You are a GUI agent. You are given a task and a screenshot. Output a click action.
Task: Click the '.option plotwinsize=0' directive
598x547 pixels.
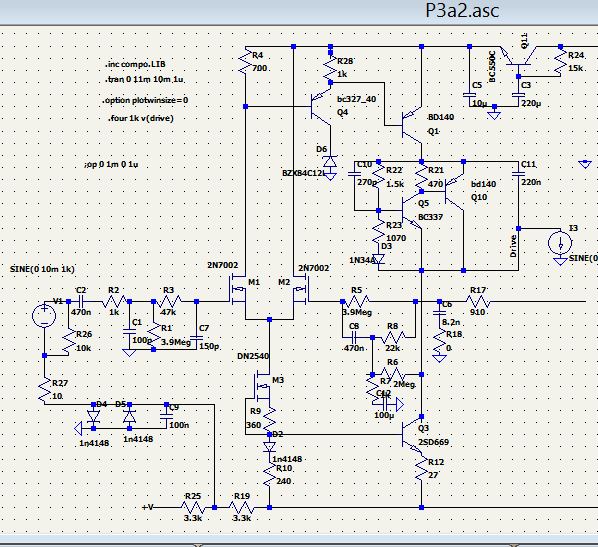point(145,100)
